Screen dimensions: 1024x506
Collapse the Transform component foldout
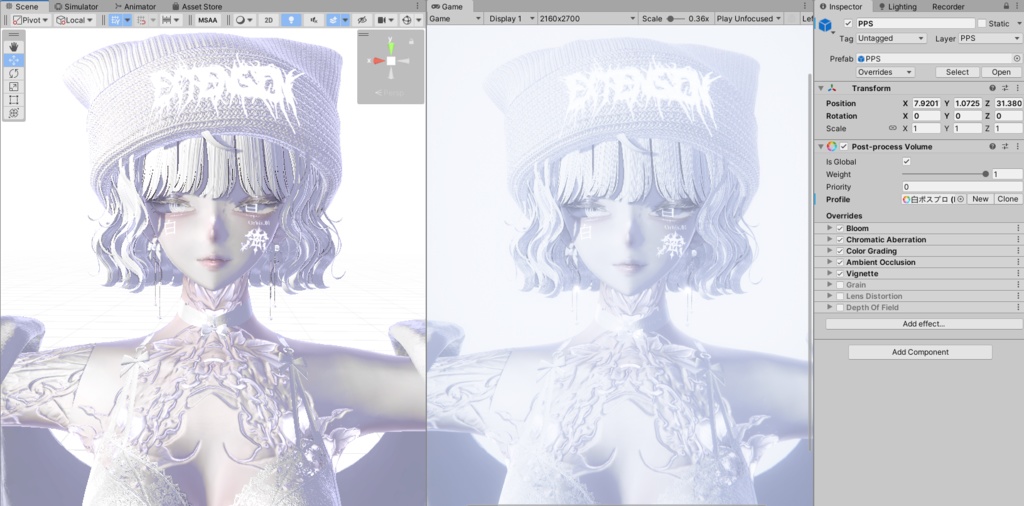pyautogui.click(x=821, y=88)
